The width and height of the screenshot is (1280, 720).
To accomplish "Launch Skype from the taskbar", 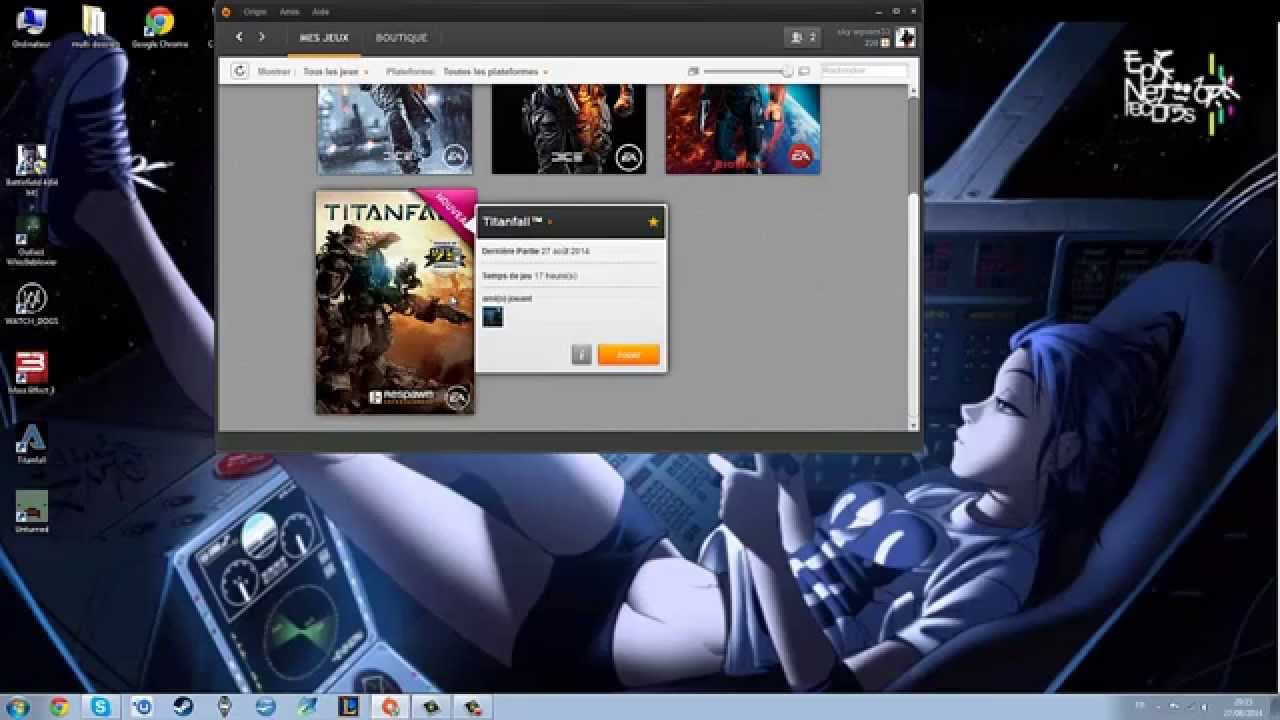I will pyautogui.click(x=101, y=707).
